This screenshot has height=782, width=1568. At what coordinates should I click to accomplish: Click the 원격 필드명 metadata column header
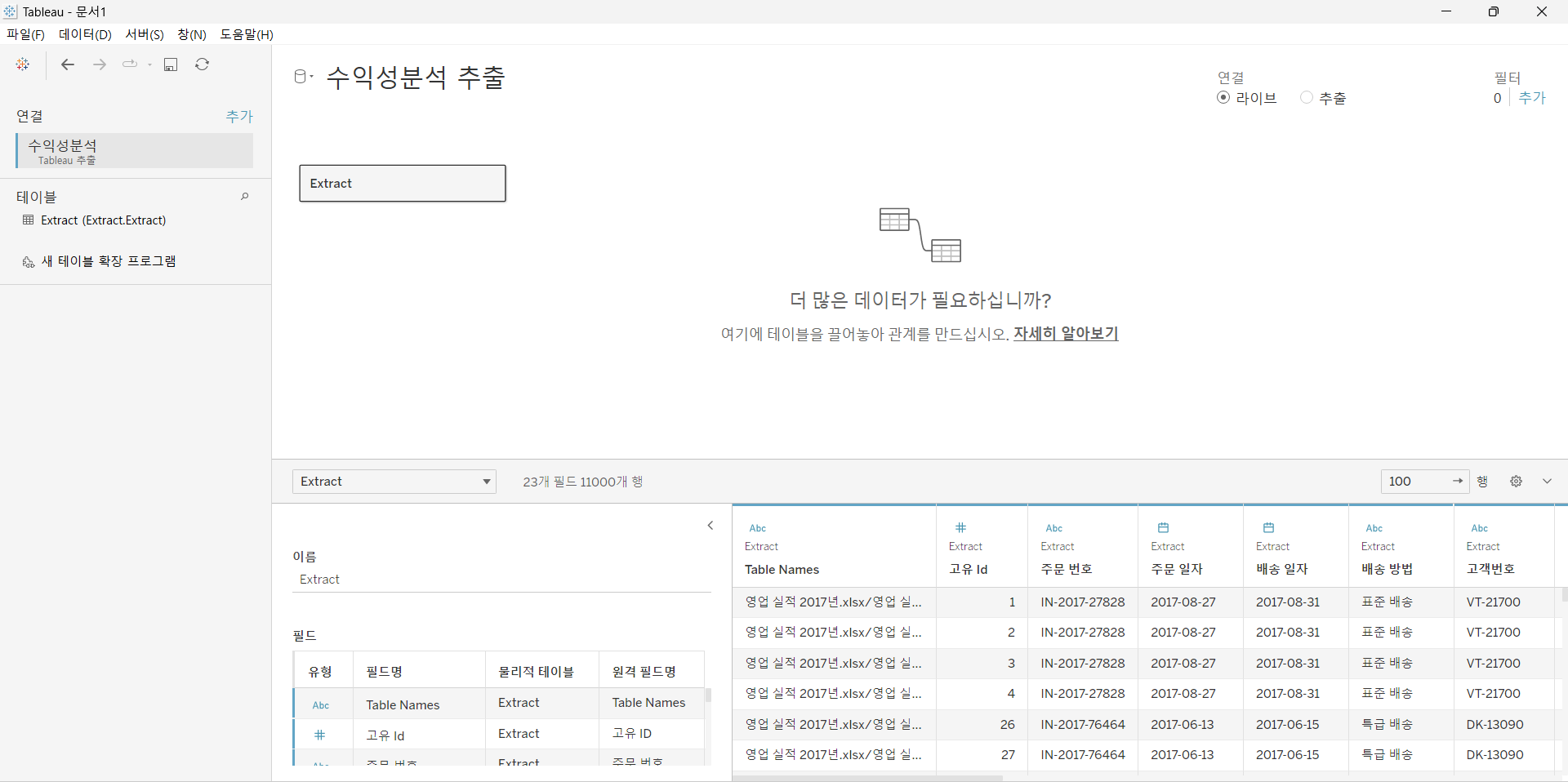tap(651, 671)
